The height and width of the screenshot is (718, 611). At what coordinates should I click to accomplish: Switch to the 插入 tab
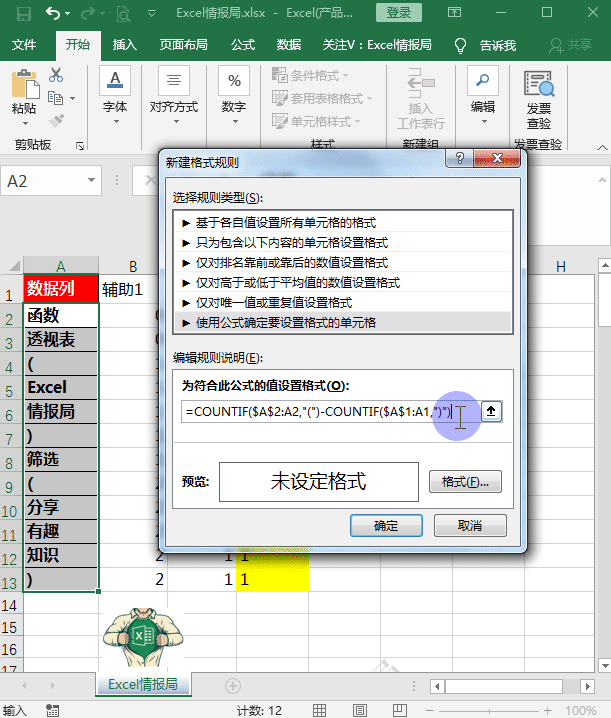pos(125,45)
